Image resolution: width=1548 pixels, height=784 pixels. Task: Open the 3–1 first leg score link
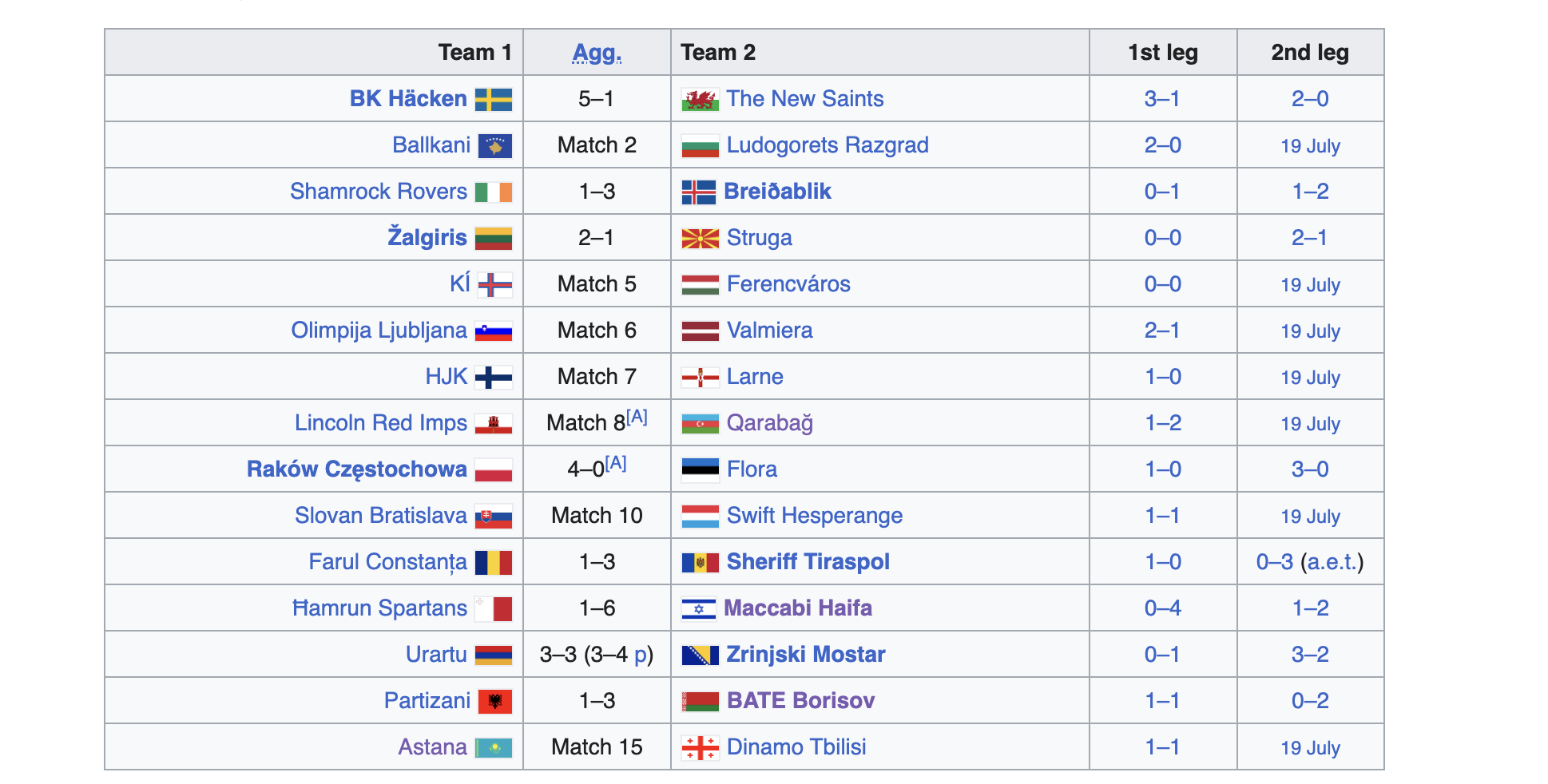1162,99
